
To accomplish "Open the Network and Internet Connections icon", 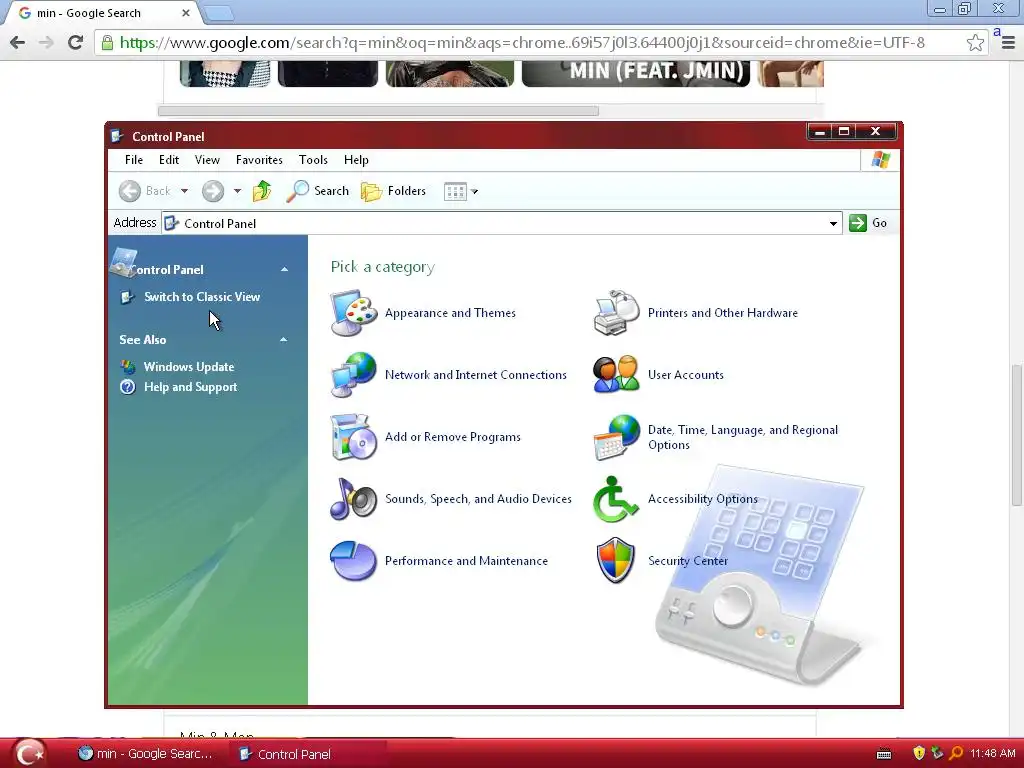I will tap(353, 375).
